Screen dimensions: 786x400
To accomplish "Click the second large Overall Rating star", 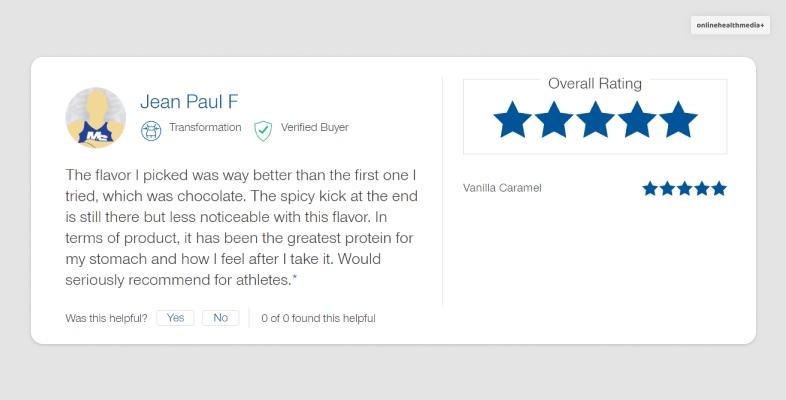I will (554, 120).
